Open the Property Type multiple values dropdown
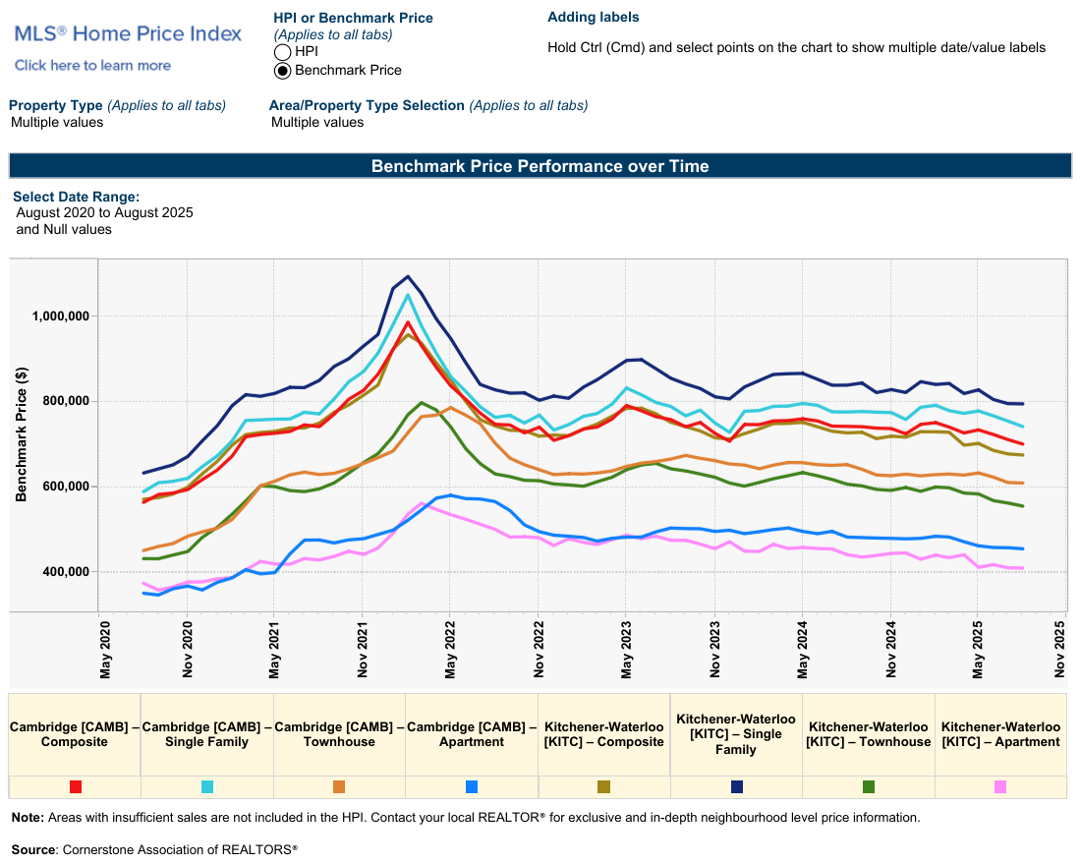 click(57, 123)
